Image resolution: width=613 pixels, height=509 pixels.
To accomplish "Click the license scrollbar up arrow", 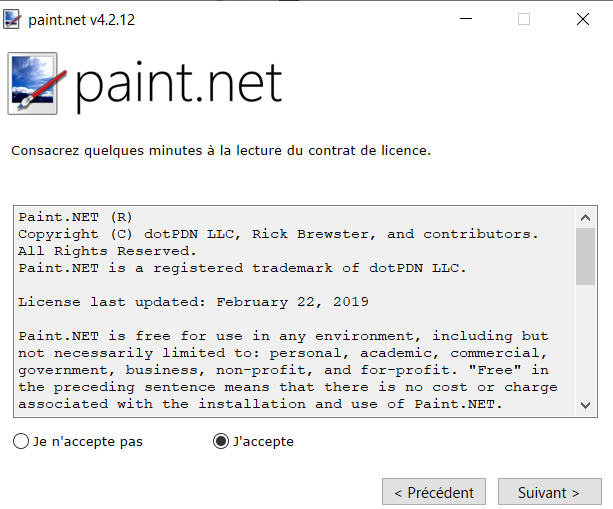I will click(x=585, y=218).
